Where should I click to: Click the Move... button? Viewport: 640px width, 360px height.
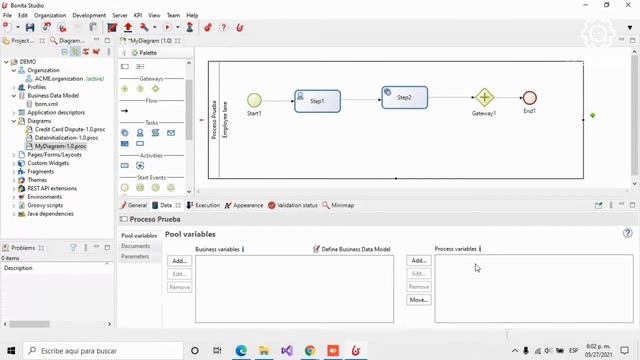[419, 300]
